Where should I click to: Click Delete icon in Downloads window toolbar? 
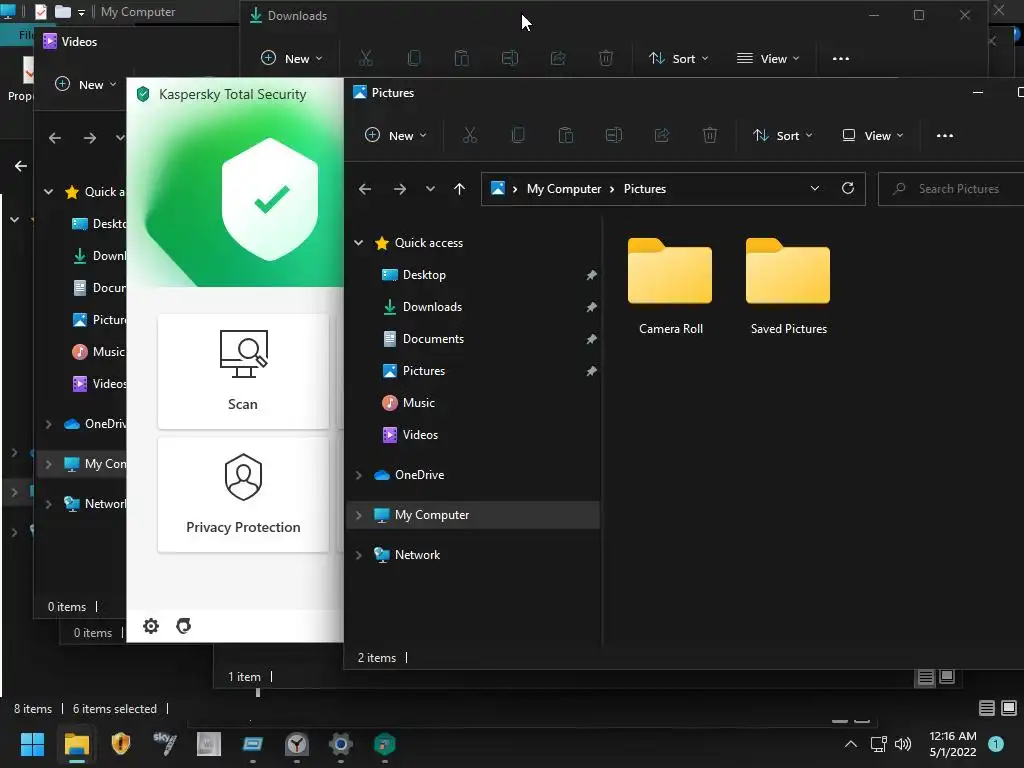tap(606, 58)
